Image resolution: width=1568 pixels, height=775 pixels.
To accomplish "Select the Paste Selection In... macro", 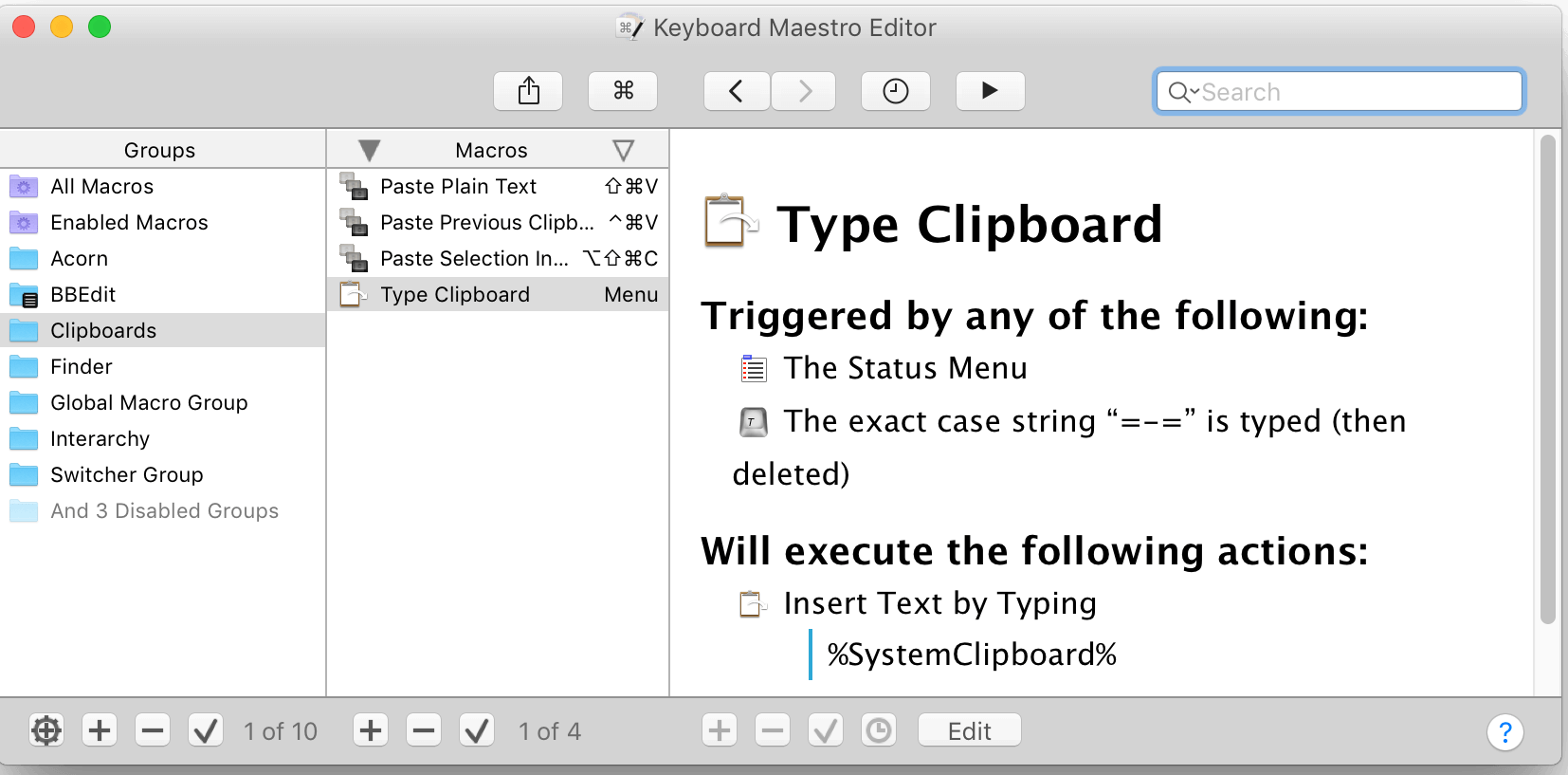I will click(x=499, y=258).
